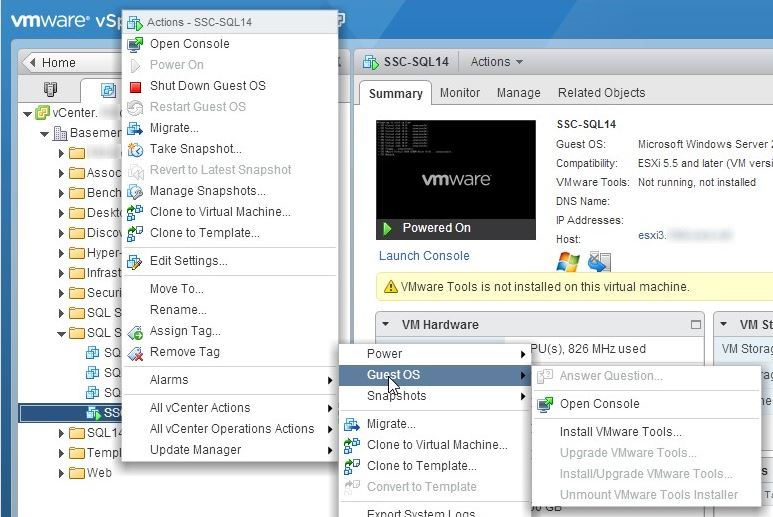This screenshot has height=517, width=773.
Task: Click the Assign Tag icon
Action: click(x=135, y=332)
